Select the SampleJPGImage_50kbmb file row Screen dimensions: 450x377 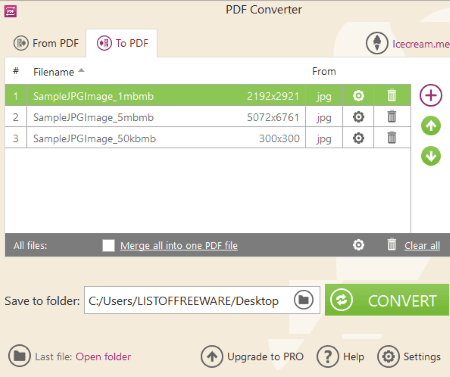click(x=208, y=138)
